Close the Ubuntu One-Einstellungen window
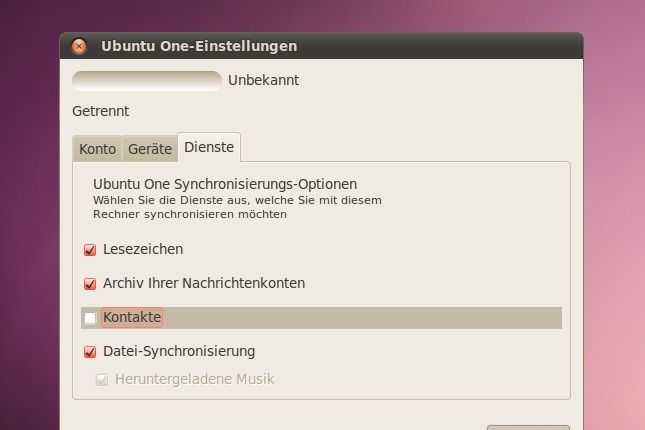Screen dimensions: 645x430 point(80,46)
